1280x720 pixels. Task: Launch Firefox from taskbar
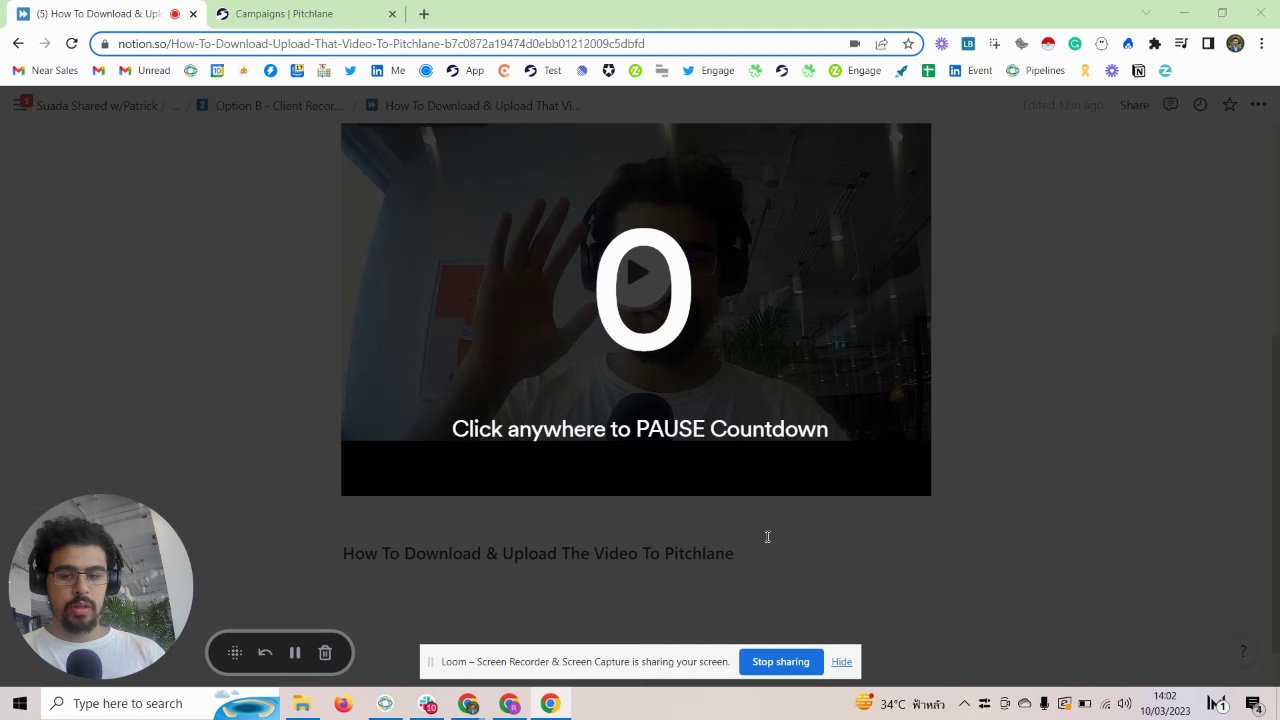[x=343, y=704]
